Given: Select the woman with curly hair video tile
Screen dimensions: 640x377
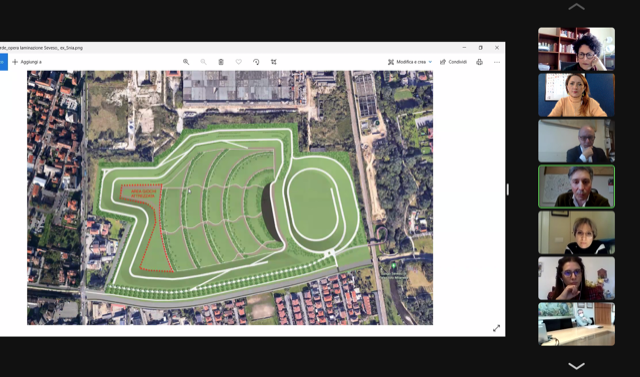Looking at the screenshot, I should [x=576, y=49].
